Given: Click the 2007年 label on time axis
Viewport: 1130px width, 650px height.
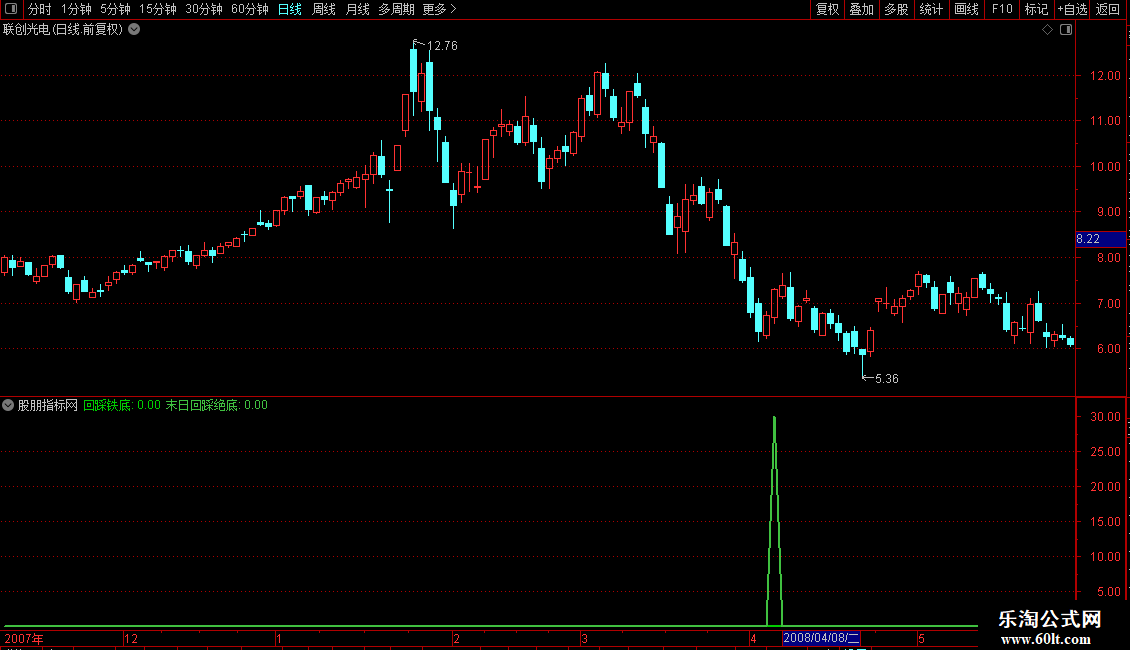Looking at the screenshot, I should 24,638.
